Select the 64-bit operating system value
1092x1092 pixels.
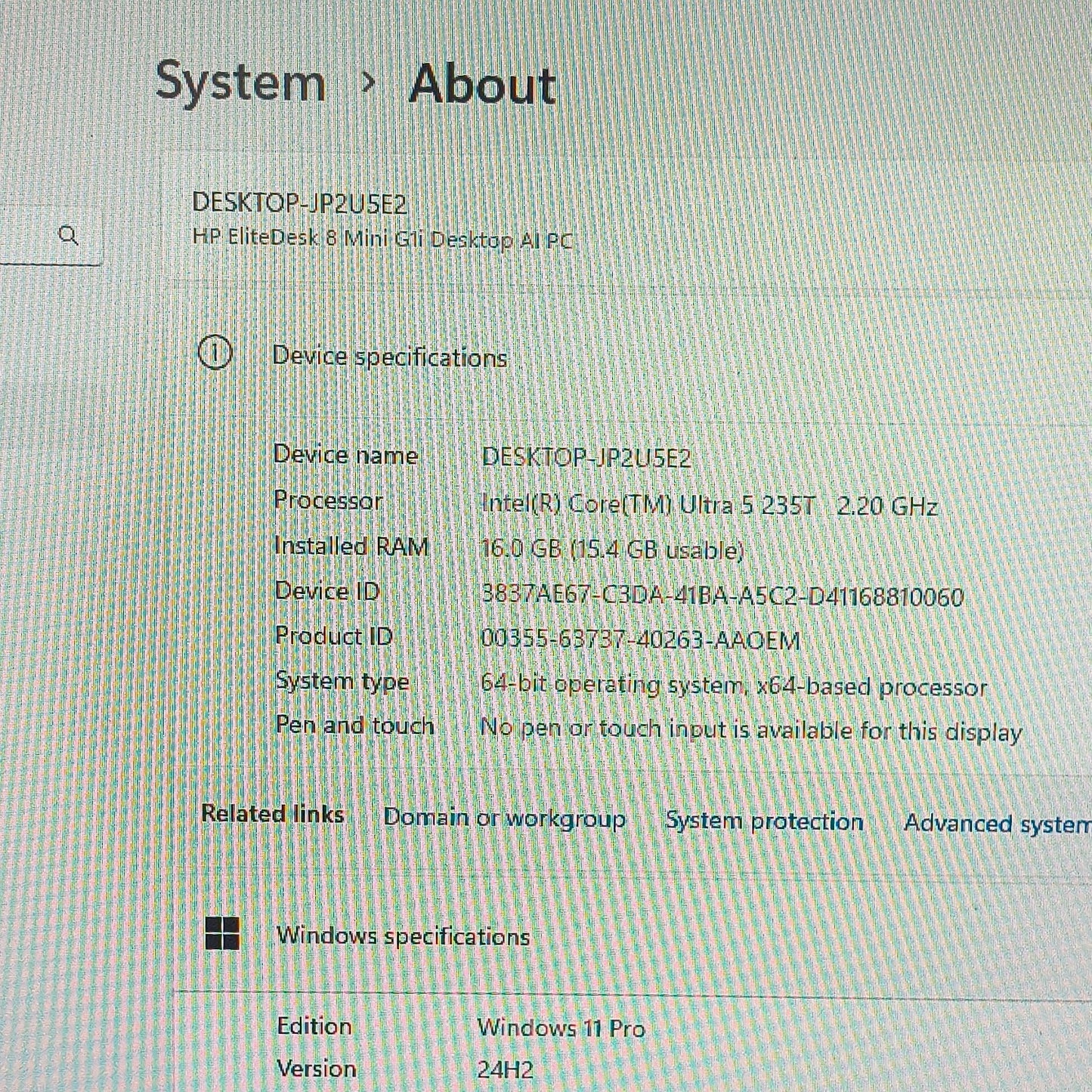(734, 685)
